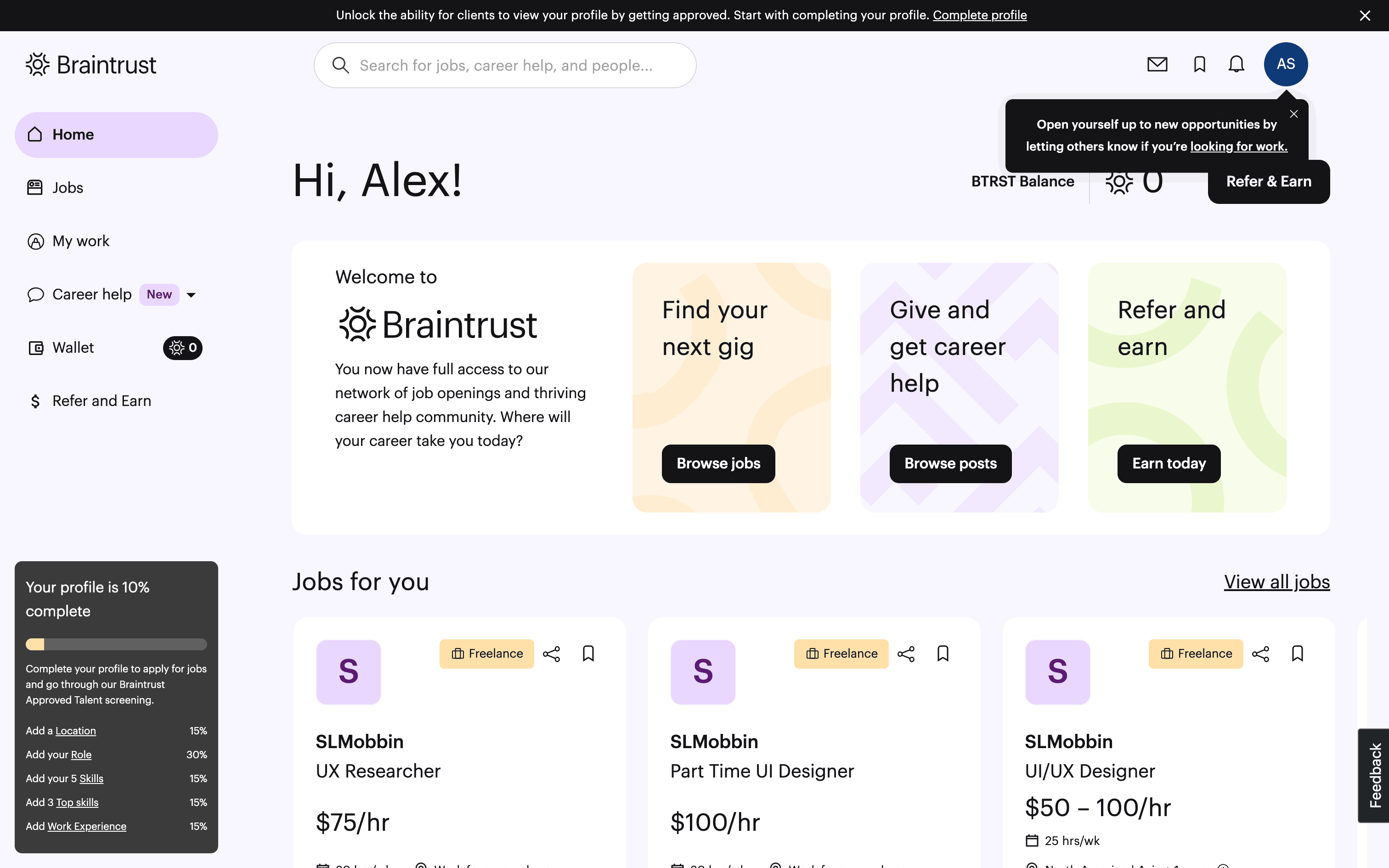Open the AS profile avatar menu

(1285, 64)
